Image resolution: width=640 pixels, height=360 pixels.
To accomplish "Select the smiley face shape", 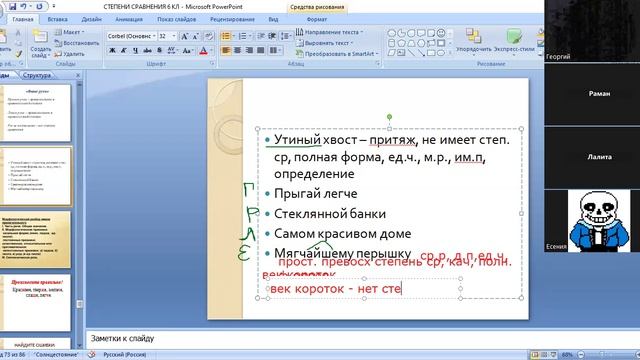I will (441, 33).
